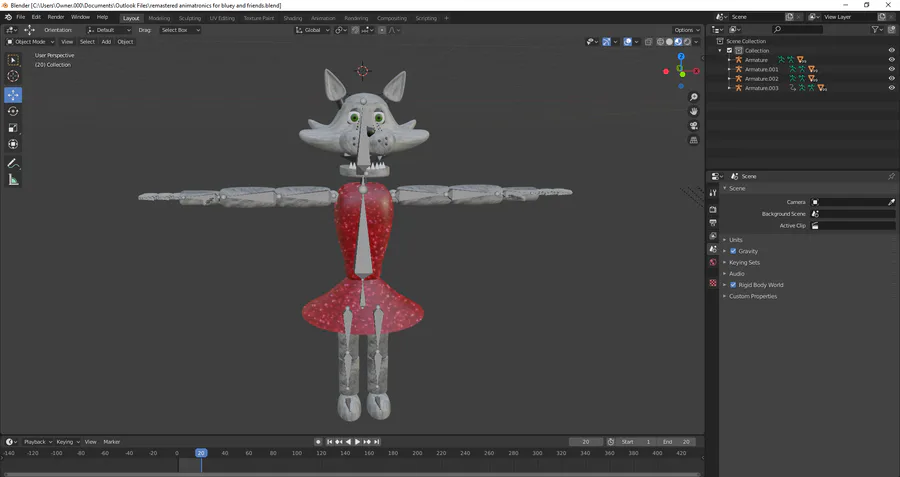
Task: Open the viewport Add menu
Action: pos(106,41)
